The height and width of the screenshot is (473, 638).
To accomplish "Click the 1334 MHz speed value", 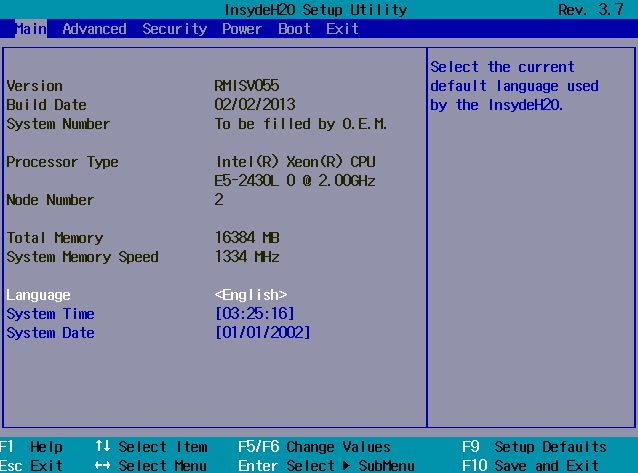I will point(247,256).
